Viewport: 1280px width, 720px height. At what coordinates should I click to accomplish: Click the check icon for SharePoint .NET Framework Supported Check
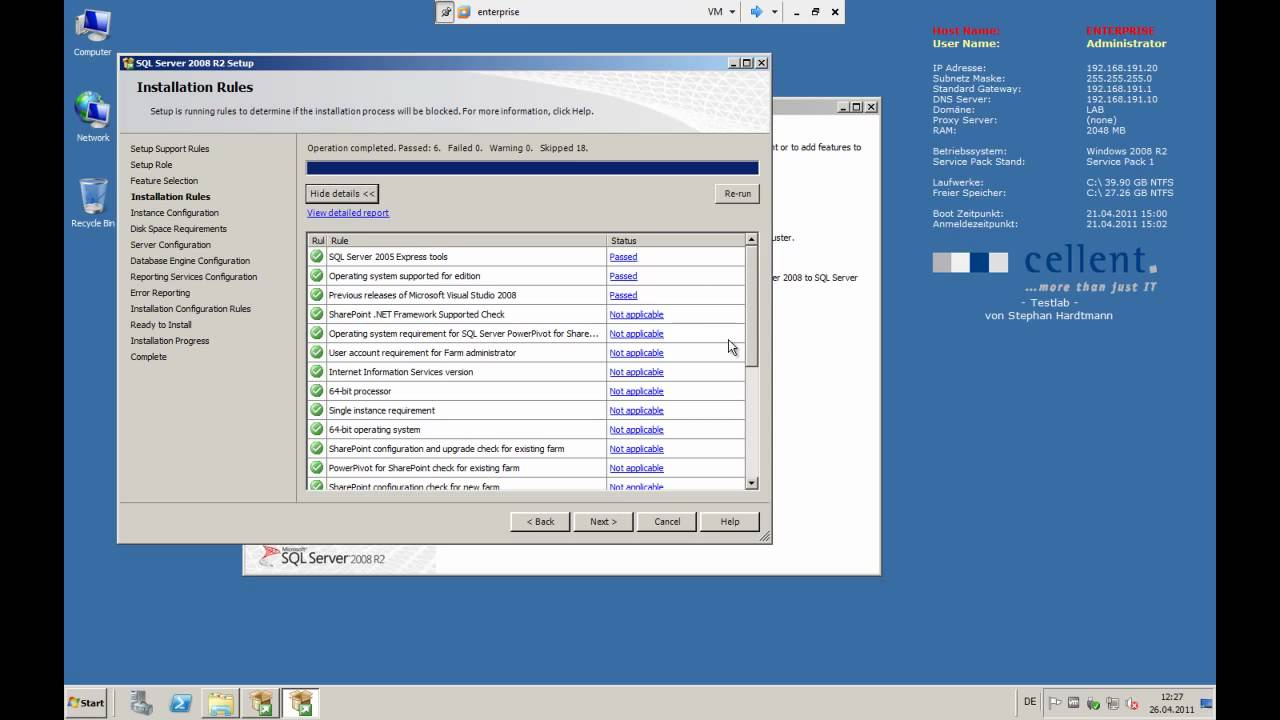[317, 314]
